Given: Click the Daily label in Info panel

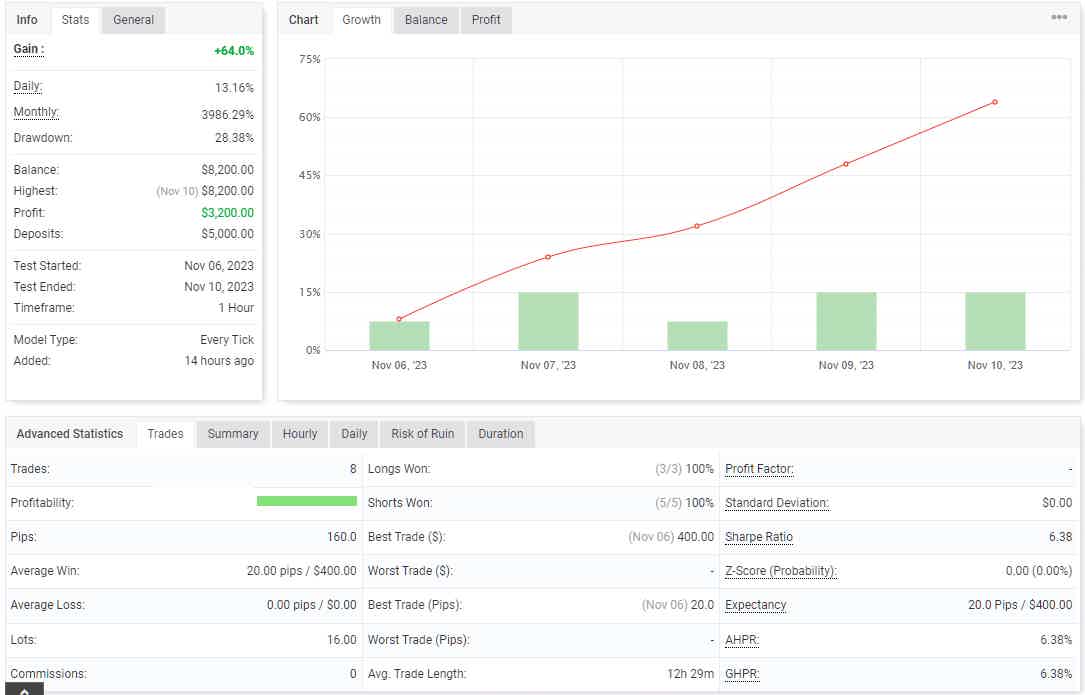Looking at the screenshot, I should [x=28, y=87].
